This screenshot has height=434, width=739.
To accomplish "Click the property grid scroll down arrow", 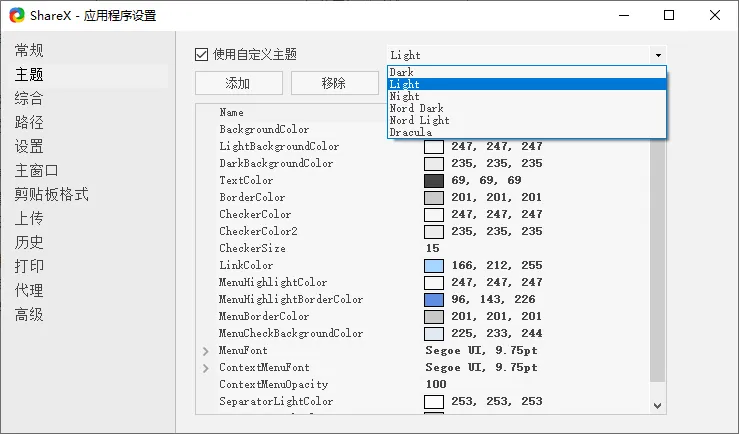I will (x=658, y=406).
